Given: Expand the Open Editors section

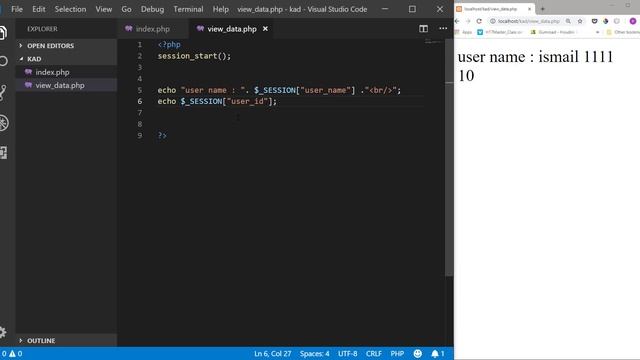Looking at the screenshot, I should (66, 46).
